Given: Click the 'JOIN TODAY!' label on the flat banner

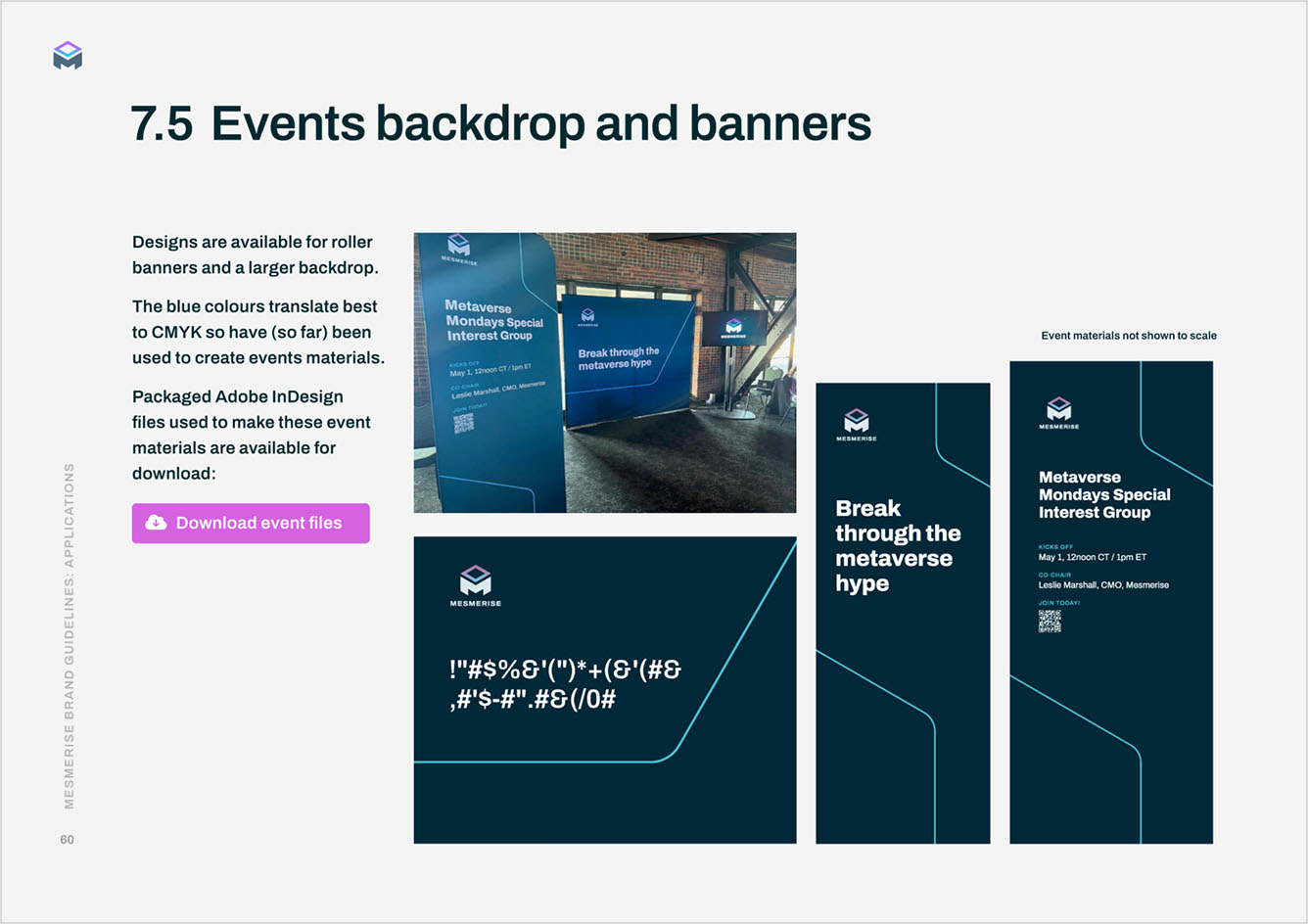Looking at the screenshot, I should (x=1059, y=603).
